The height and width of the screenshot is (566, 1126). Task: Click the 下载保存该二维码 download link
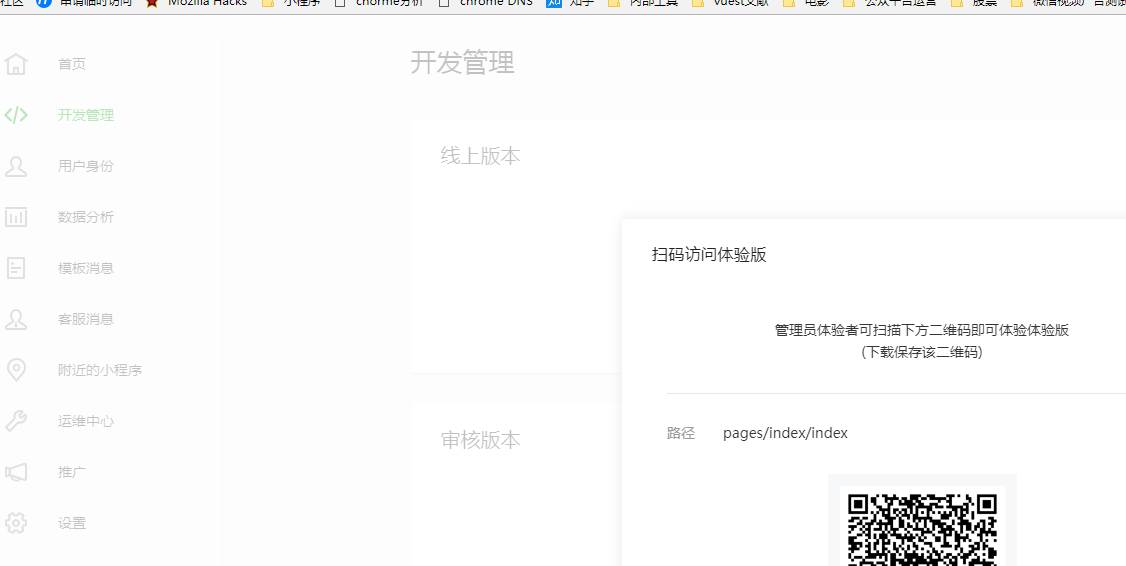click(921, 352)
